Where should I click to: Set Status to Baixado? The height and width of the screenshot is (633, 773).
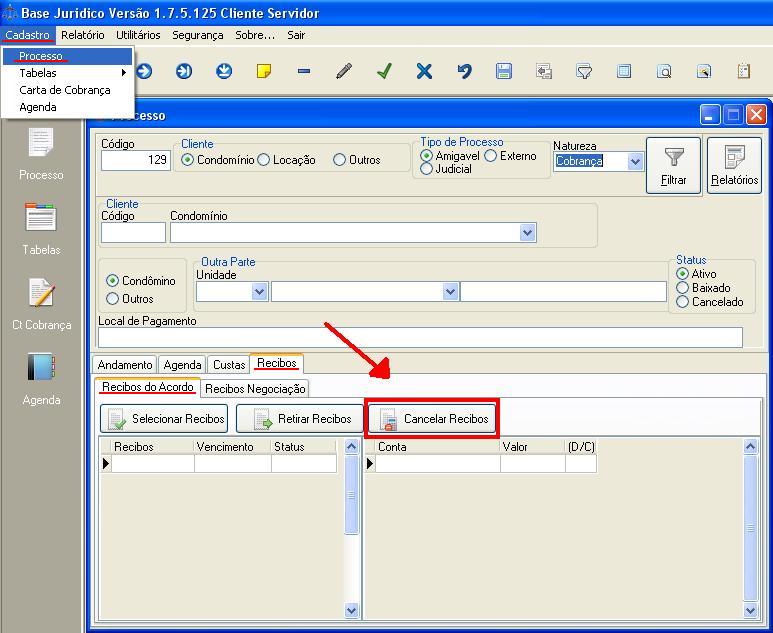point(683,288)
